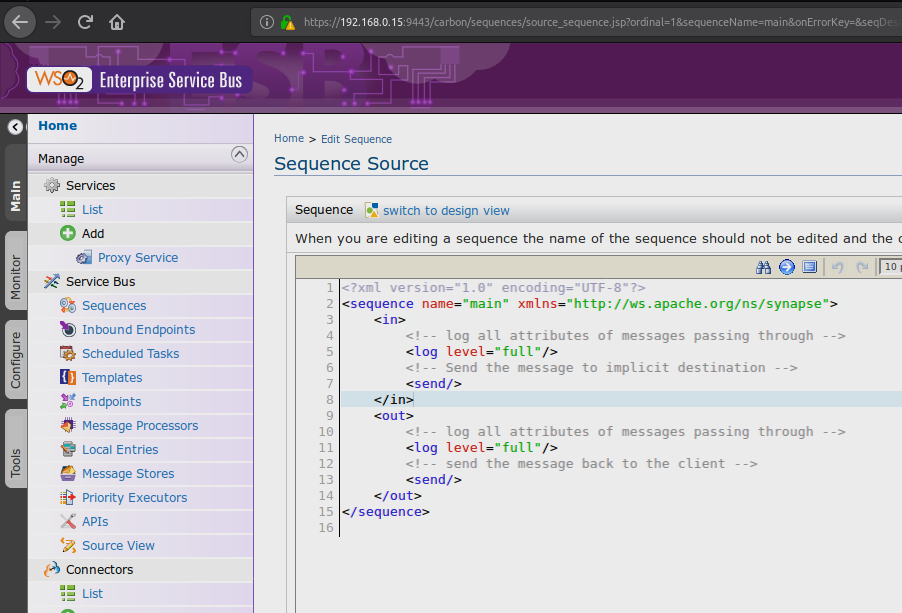Click the blue go-to-line arrow icon
The height and width of the screenshot is (613, 902).
[787, 267]
